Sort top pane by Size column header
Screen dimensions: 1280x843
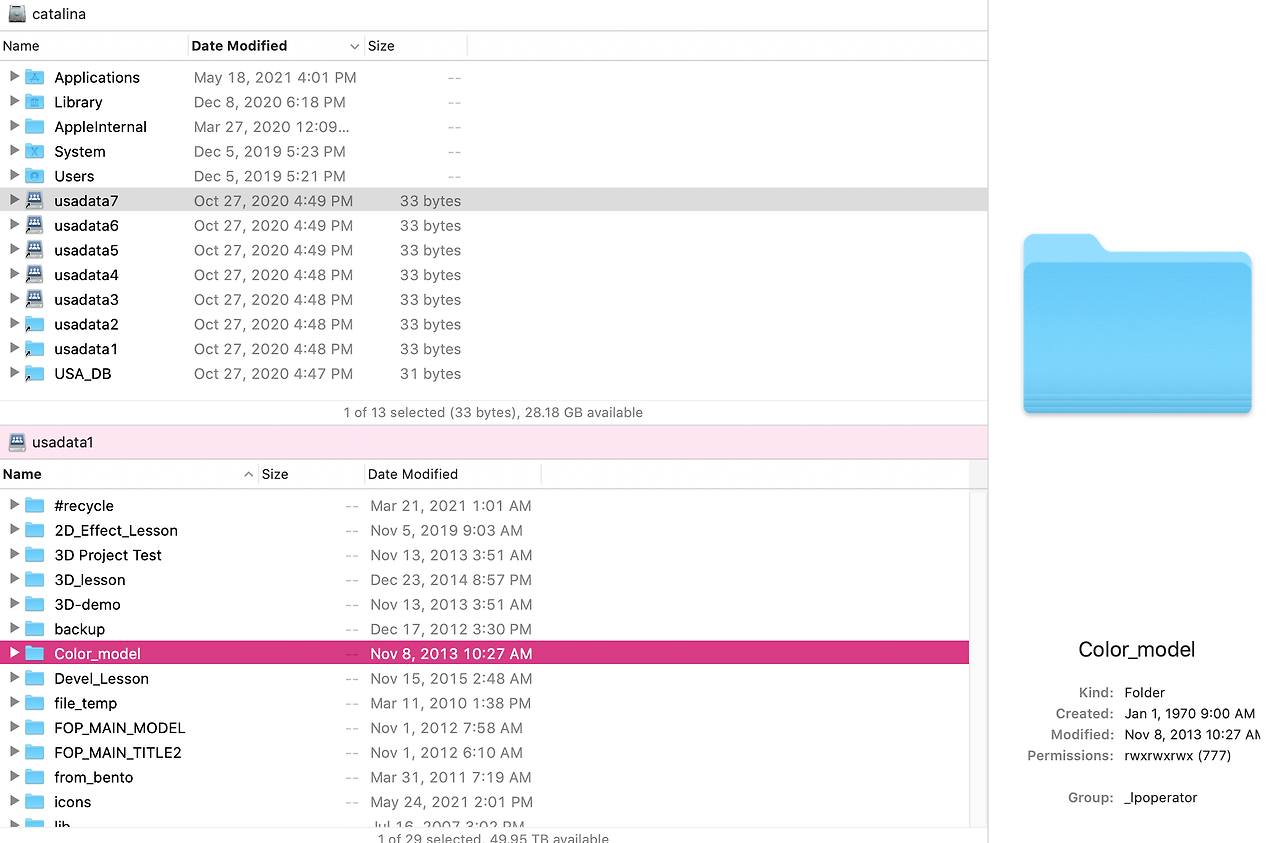point(416,46)
